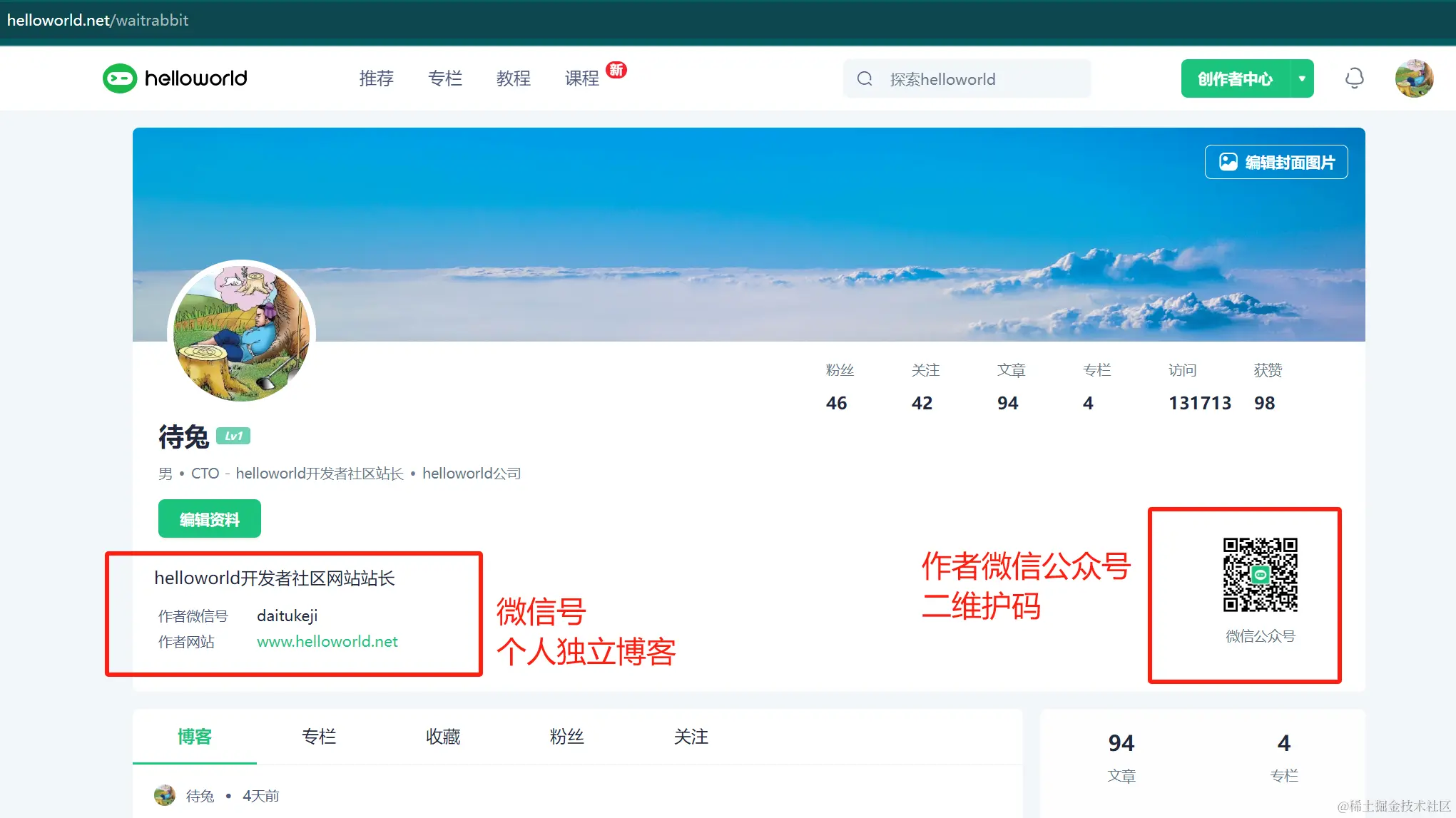The height and width of the screenshot is (818, 1456).
Task: Open the www.helloworld.net author website link
Action: 327,642
